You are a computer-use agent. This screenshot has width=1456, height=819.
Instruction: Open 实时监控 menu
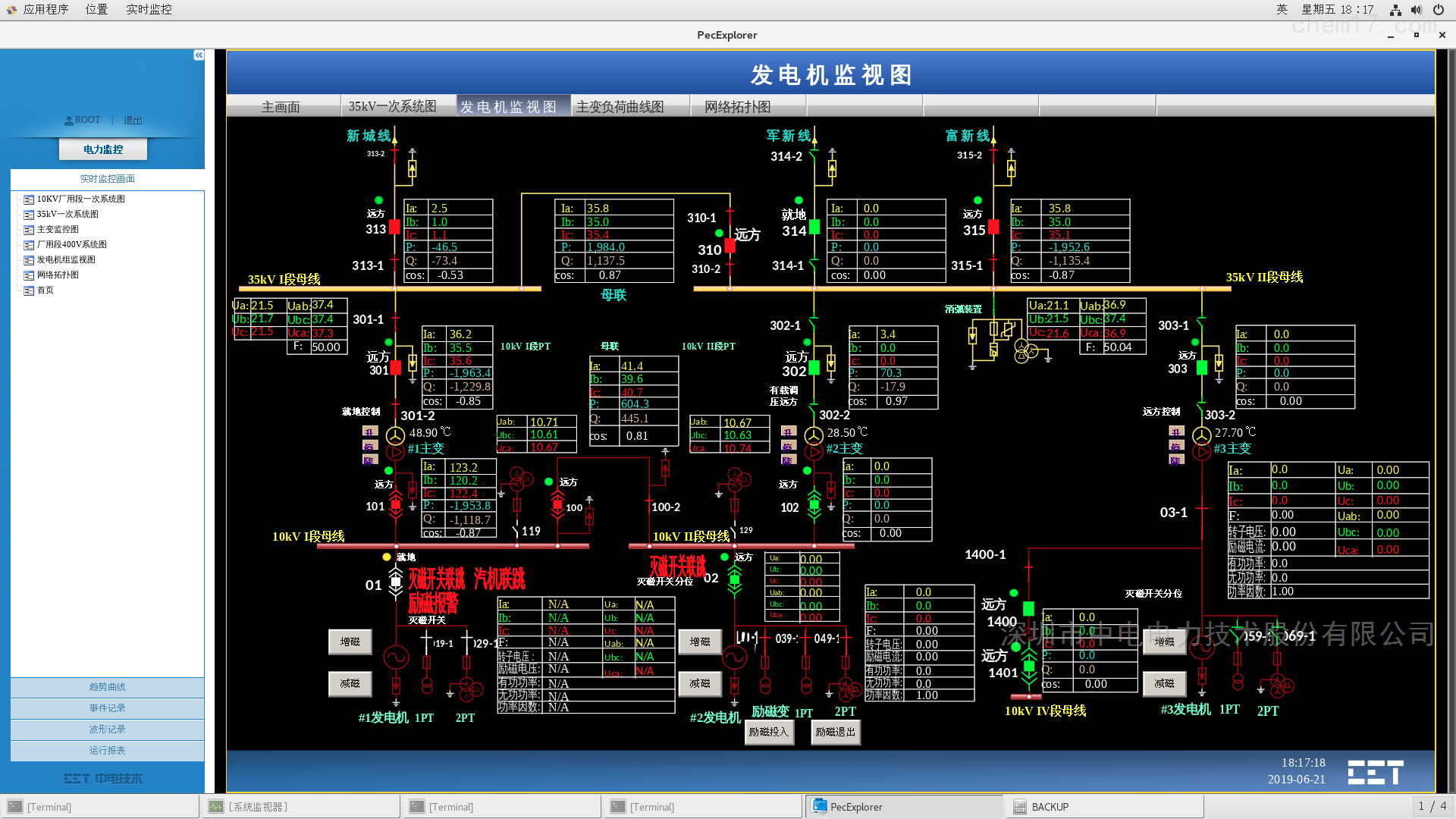coord(149,10)
